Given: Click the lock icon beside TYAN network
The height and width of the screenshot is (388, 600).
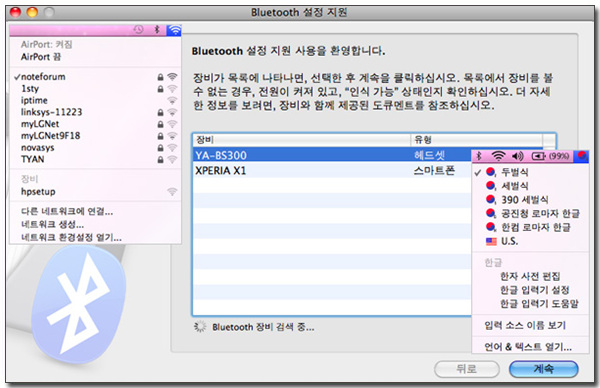Looking at the screenshot, I should [160, 160].
